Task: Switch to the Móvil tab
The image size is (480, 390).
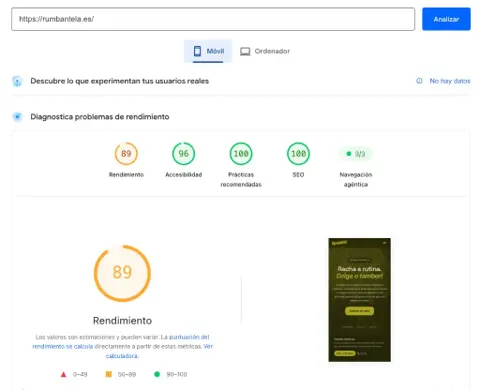Action: tap(208, 51)
